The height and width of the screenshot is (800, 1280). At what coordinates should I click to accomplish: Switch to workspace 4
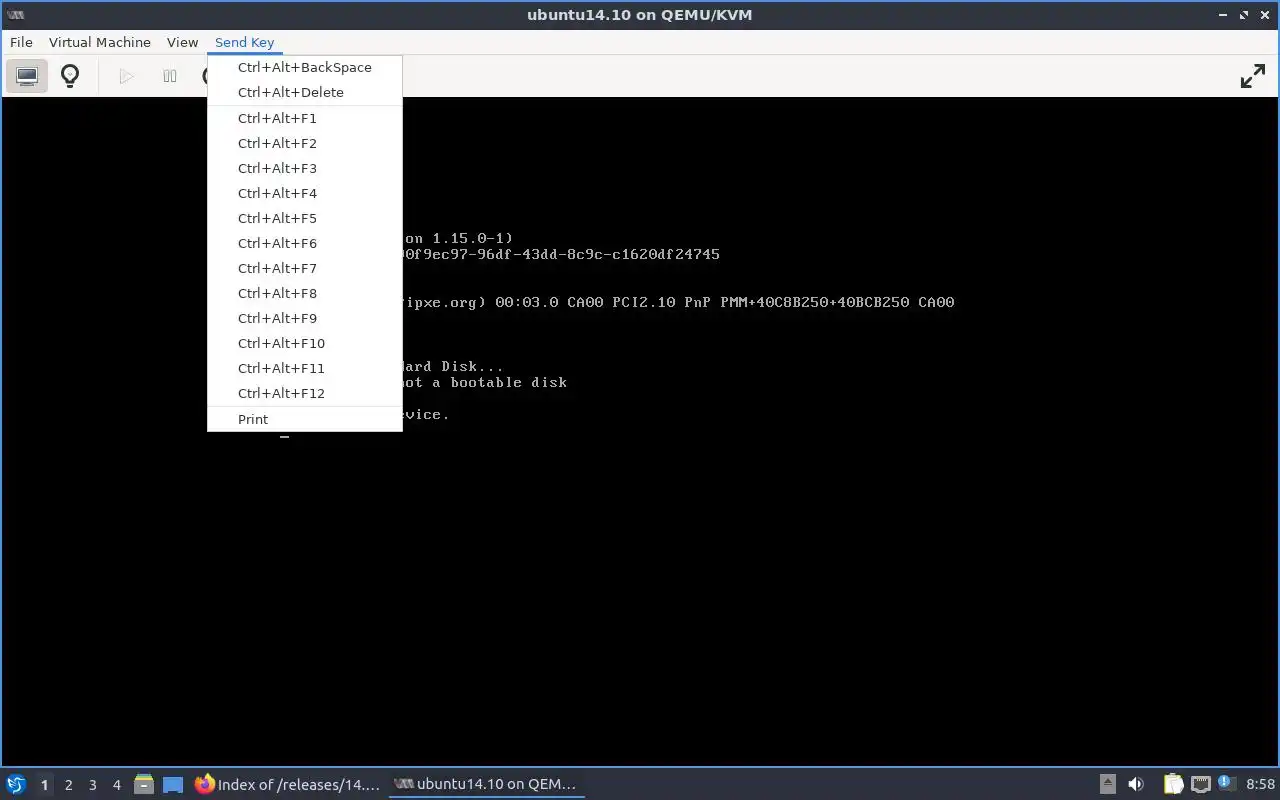pos(116,785)
